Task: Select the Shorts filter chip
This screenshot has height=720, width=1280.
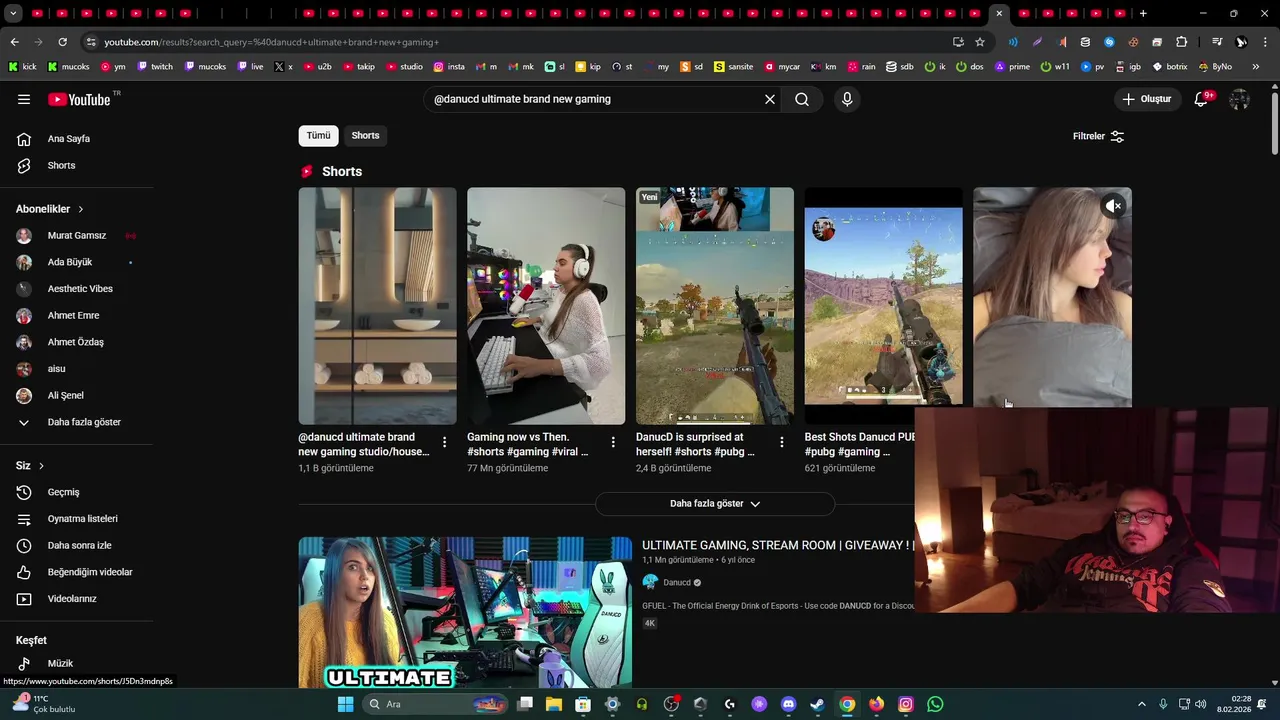Action: point(365,135)
